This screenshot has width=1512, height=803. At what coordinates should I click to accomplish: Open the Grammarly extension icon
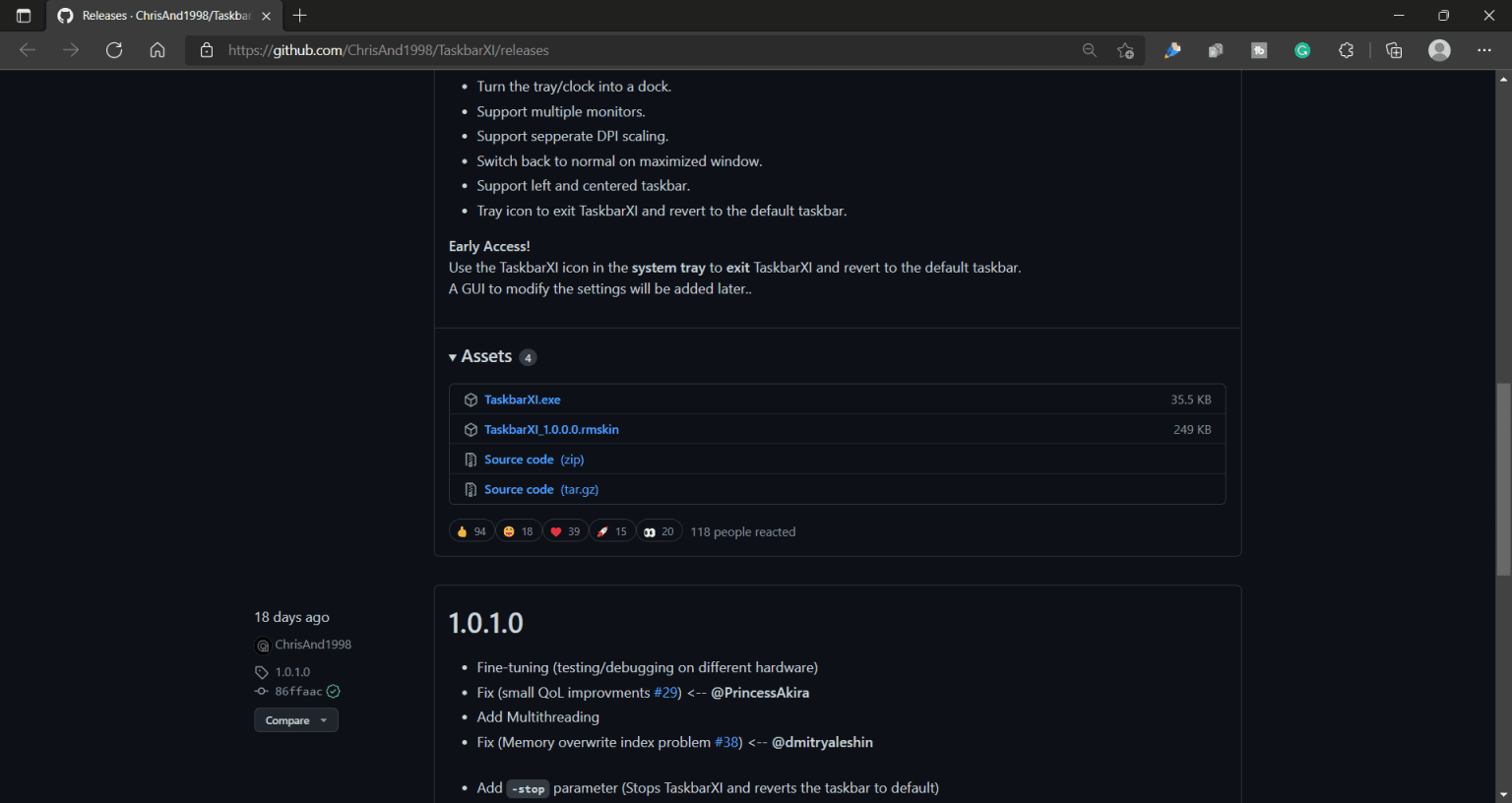tap(1302, 50)
